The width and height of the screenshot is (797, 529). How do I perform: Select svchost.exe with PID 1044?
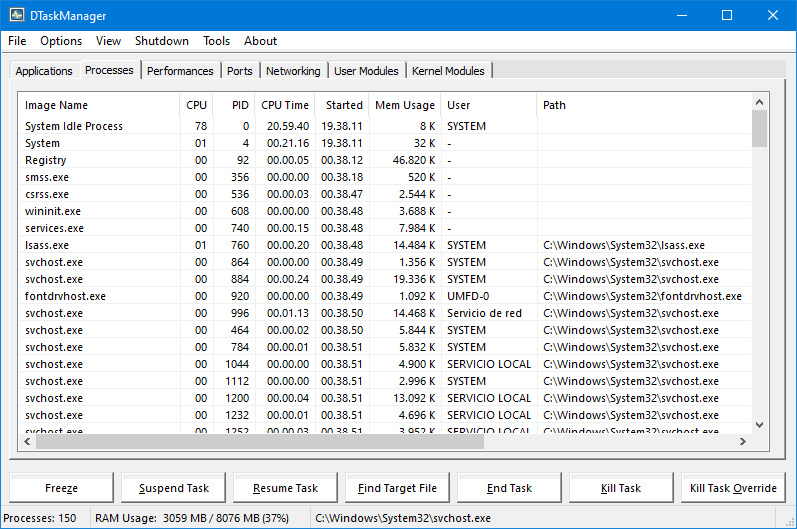coord(385,364)
